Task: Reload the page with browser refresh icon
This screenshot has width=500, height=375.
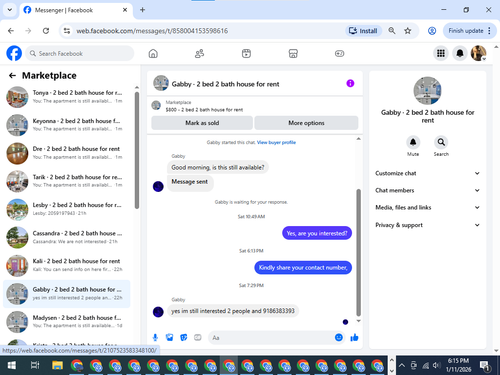Action: coord(46,31)
